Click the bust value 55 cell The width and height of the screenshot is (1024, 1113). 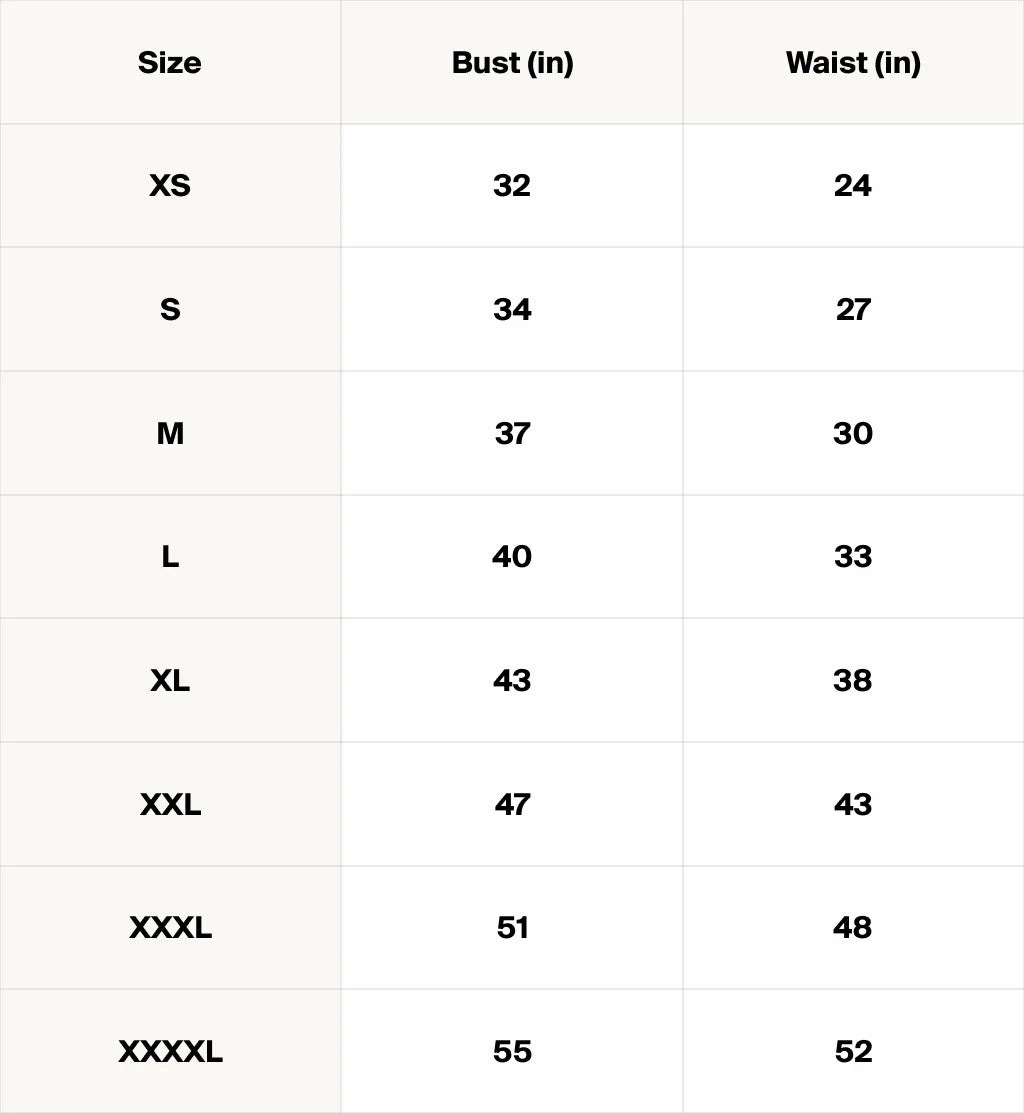click(x=512, y=1051)
